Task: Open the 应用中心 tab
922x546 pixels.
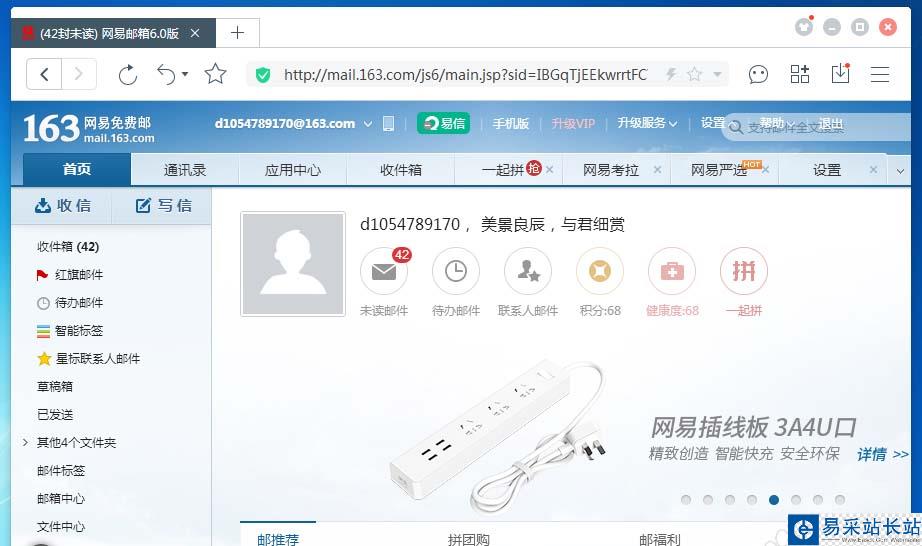Action: click(293, 170)
